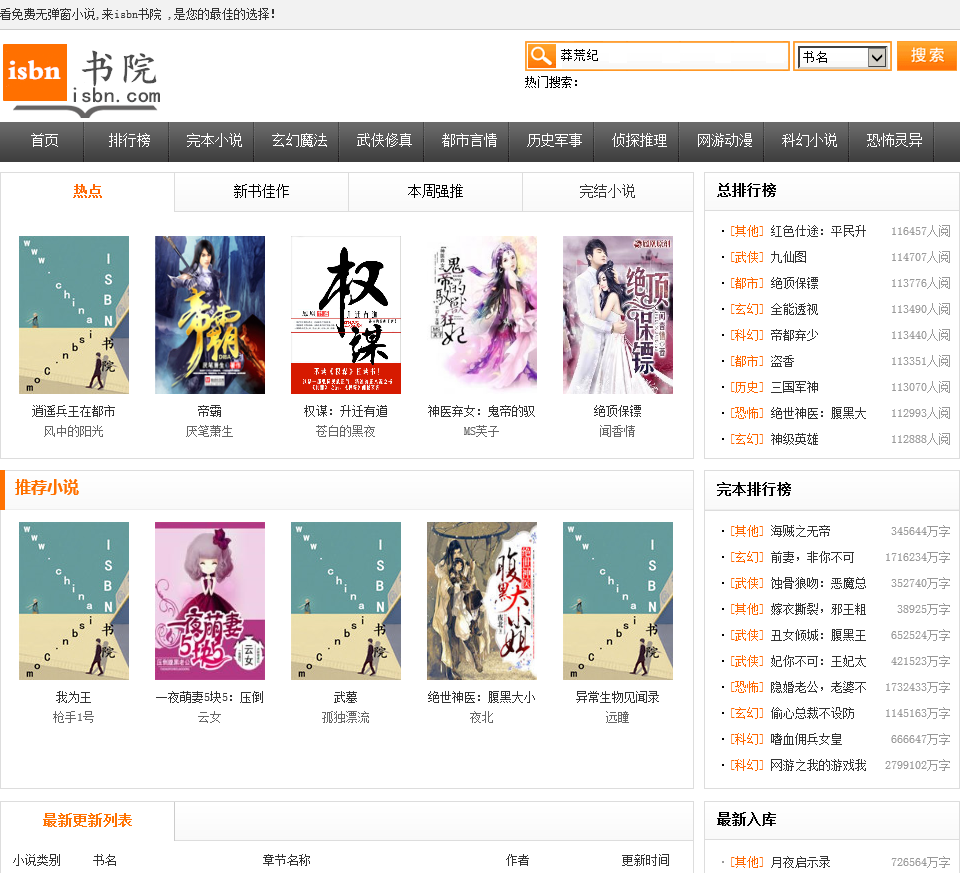This screenshot has width=960, height=873.
Task: Click the isbn书院 site logo
Action: pos(82,80)
